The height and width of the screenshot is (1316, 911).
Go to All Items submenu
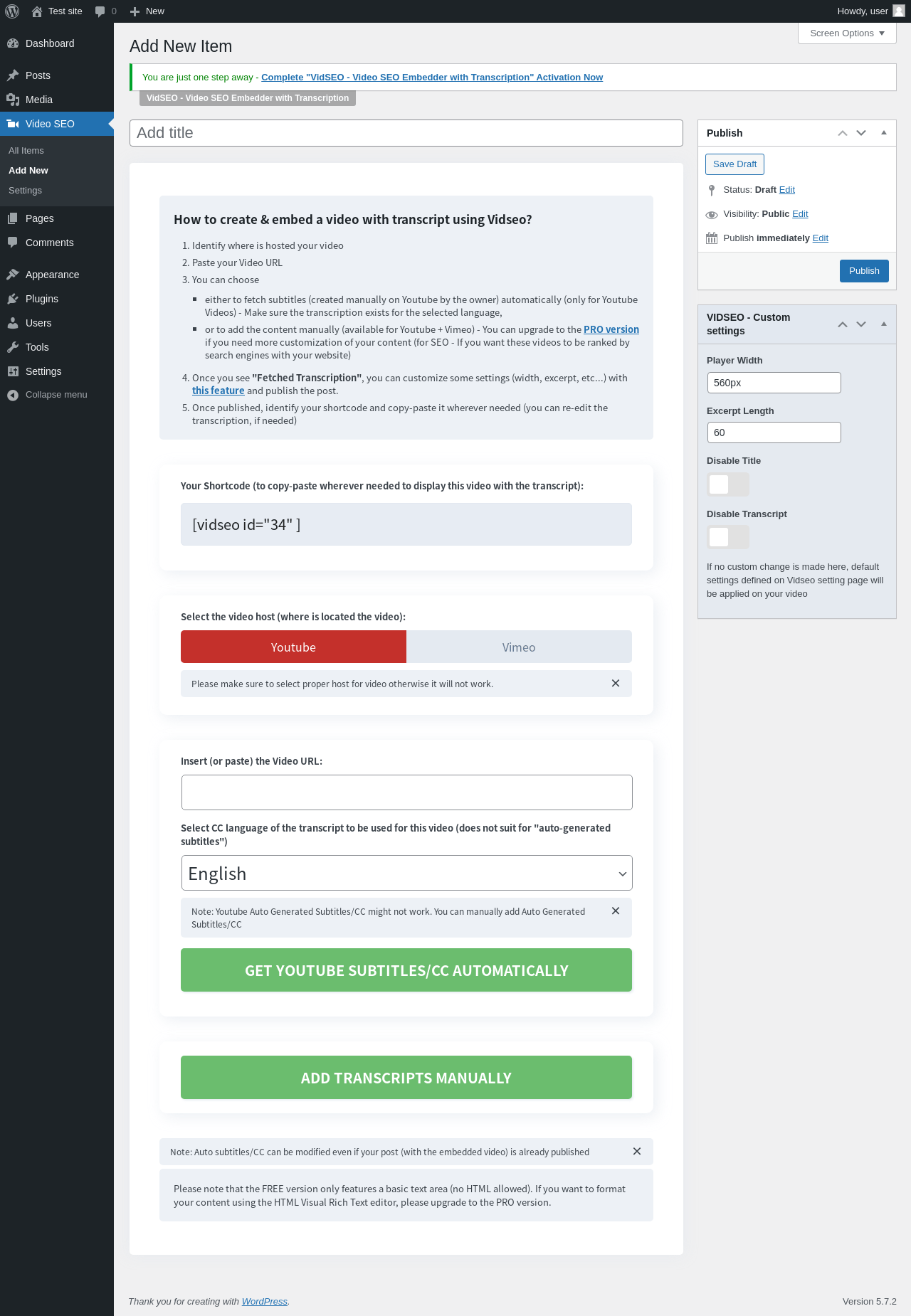[26, 151]
